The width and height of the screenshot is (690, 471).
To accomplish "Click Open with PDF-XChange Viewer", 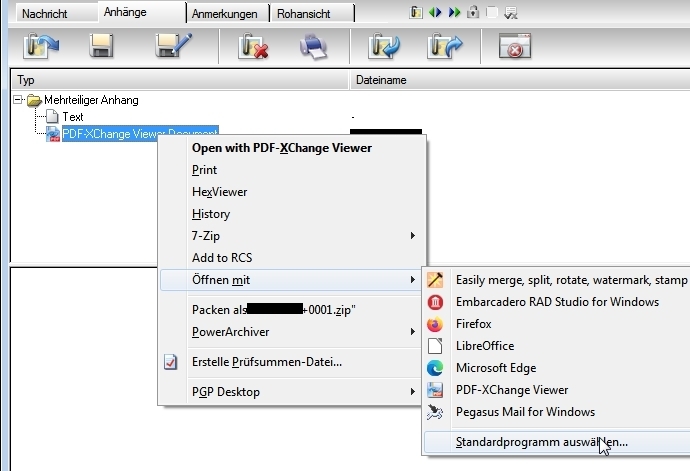I will (281, 148).
